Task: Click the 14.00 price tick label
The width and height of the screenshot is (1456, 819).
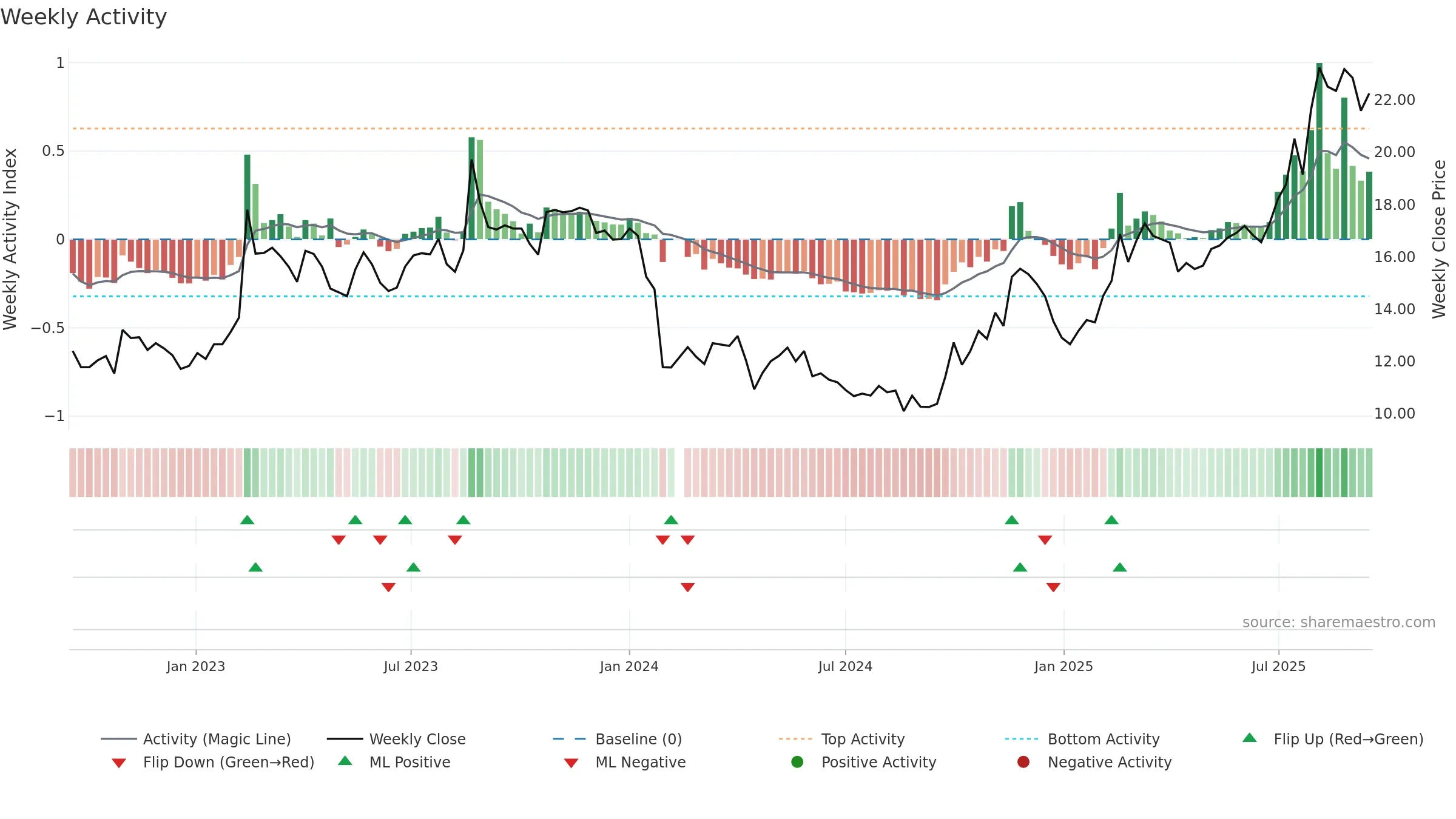Action: [1395, 309]
